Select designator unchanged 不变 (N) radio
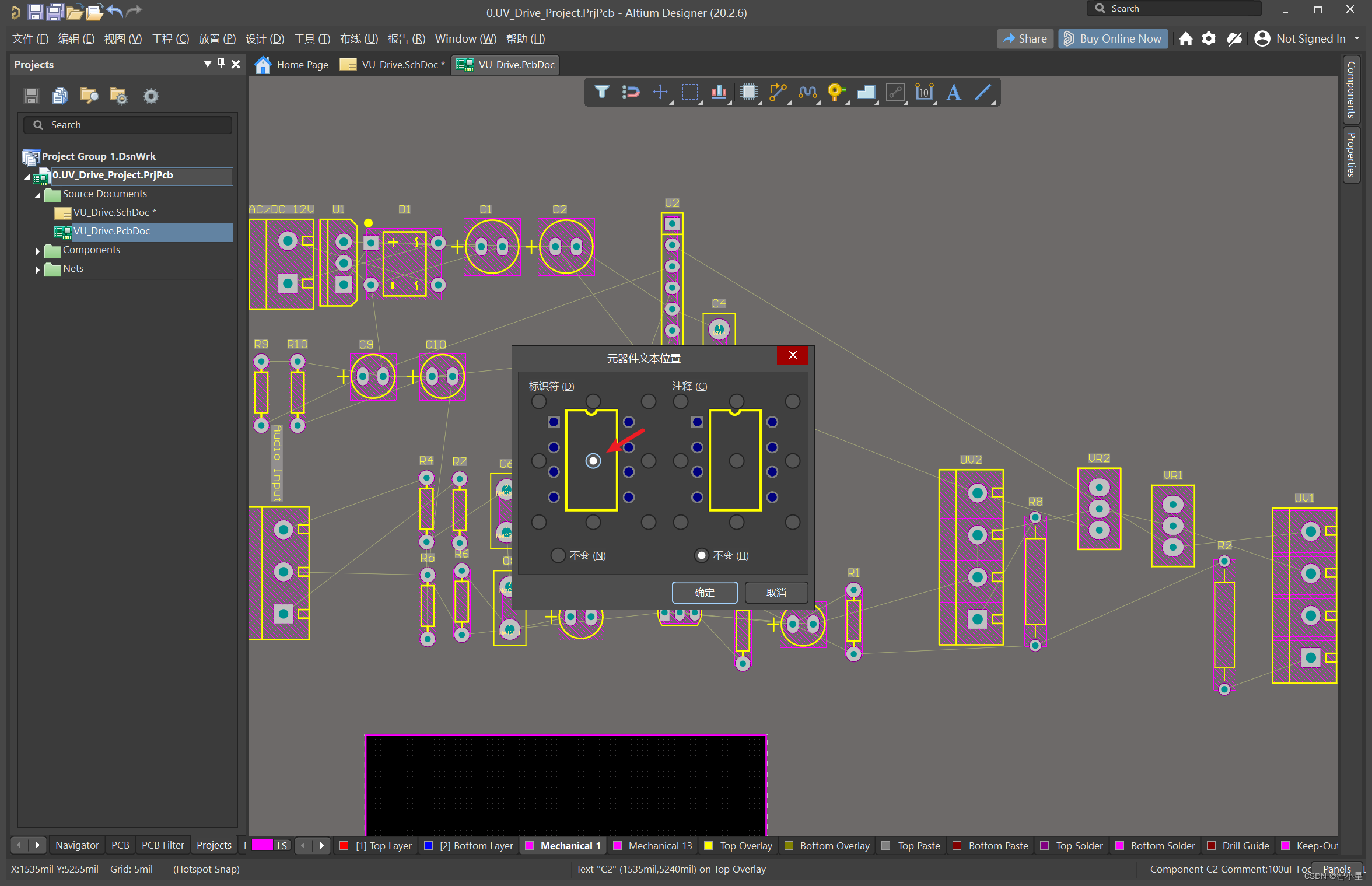Viewport: 1372px width, 886px height. click(x=558, y=555)
